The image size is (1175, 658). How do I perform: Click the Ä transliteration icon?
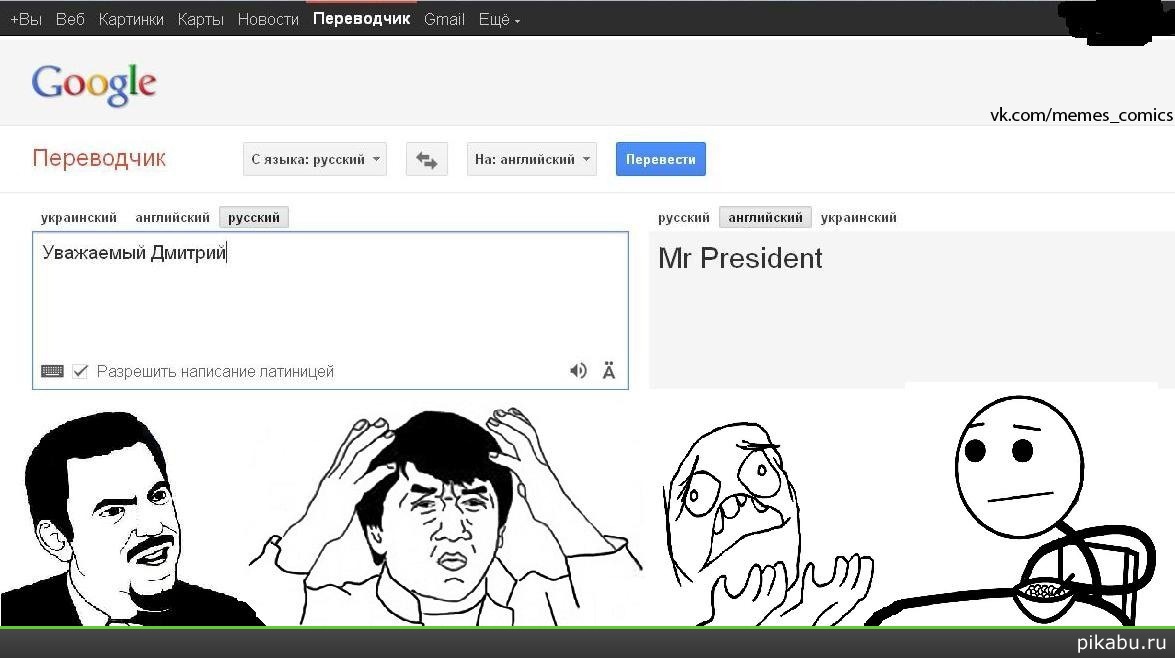point(608,370)
